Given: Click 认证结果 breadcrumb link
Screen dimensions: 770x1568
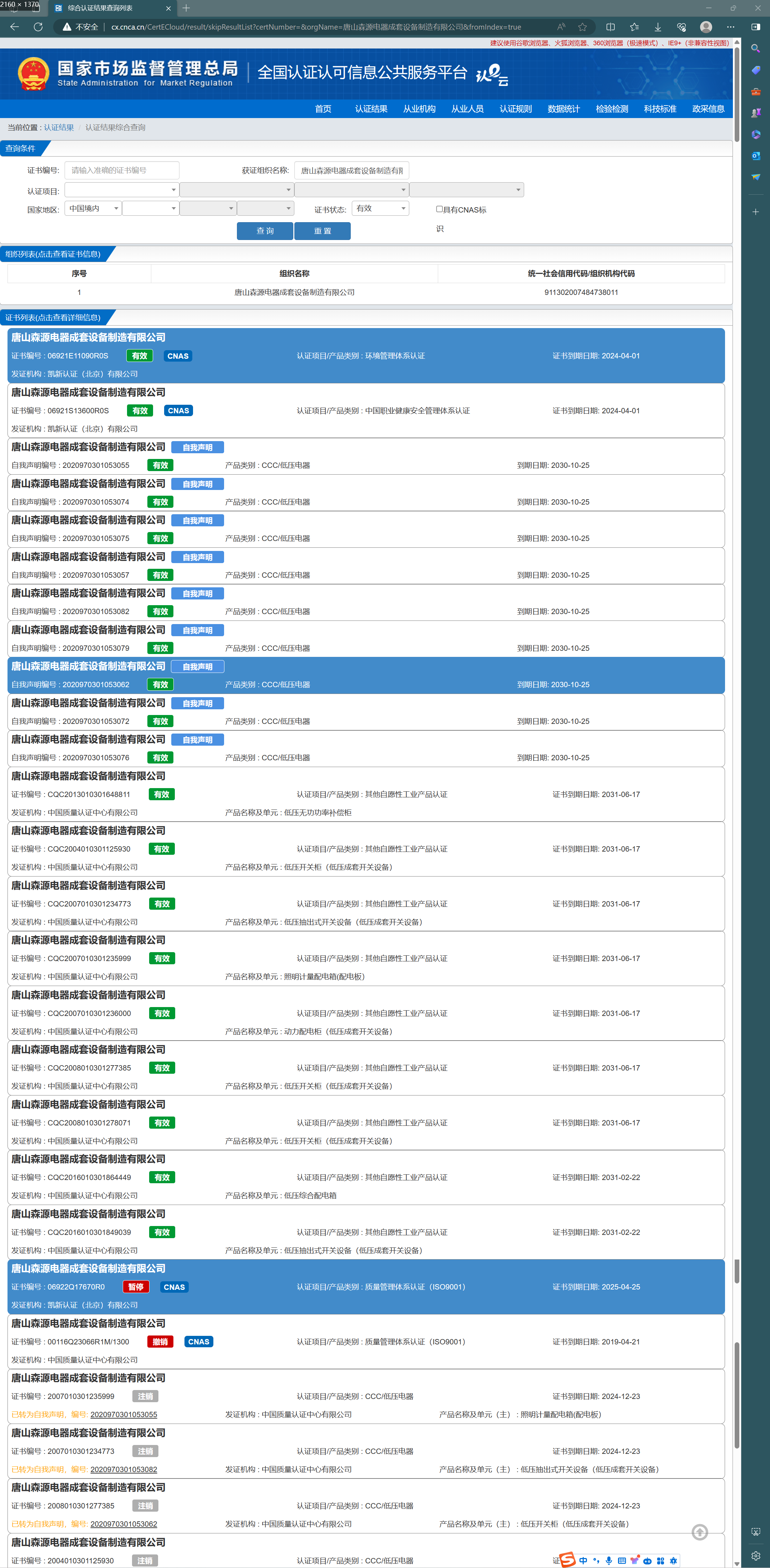Looking at the screenshot, I should click(59, 127).
